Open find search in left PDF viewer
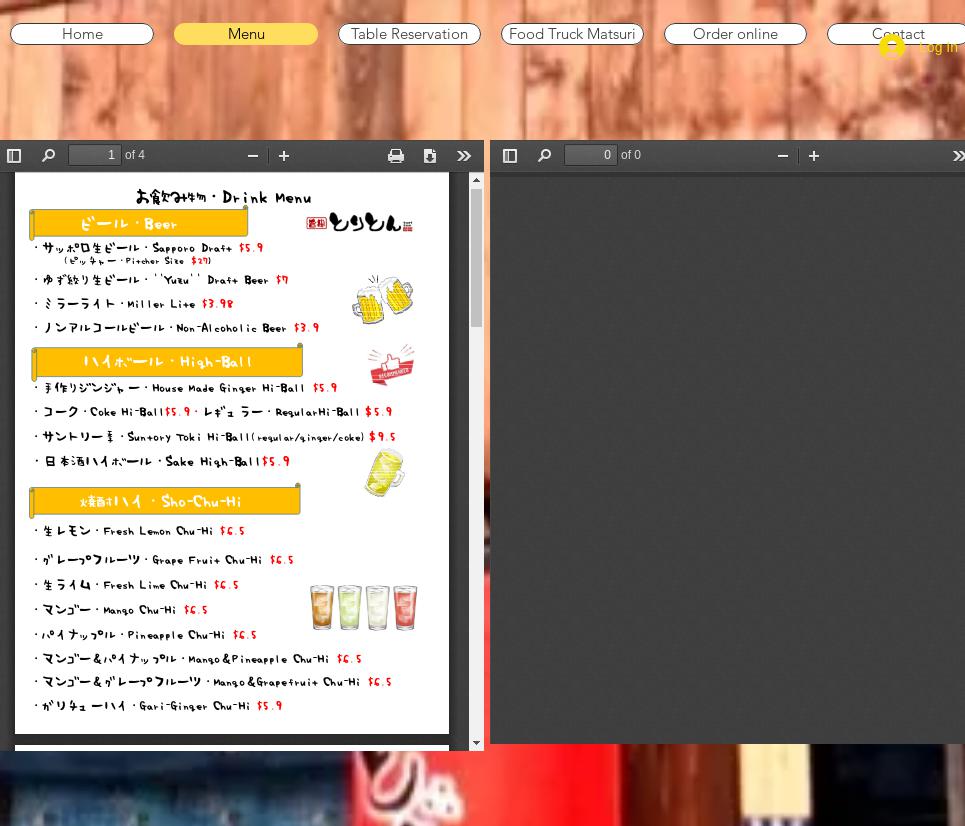Viewport: 965px width, 826px height. click(48, 156)
